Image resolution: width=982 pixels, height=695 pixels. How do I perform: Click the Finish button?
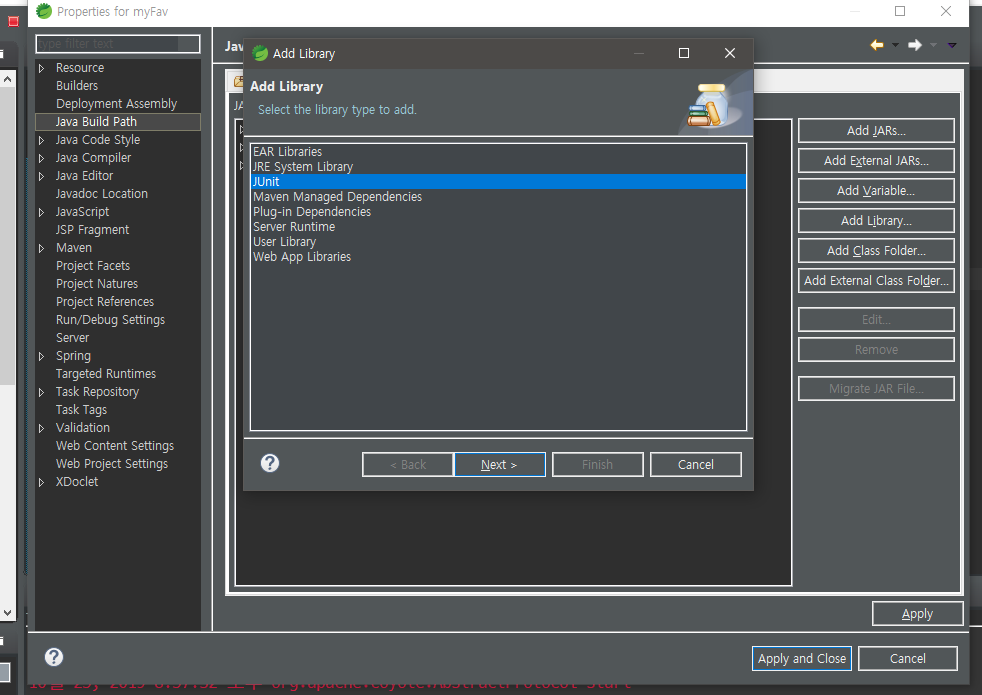pos(597,465)
